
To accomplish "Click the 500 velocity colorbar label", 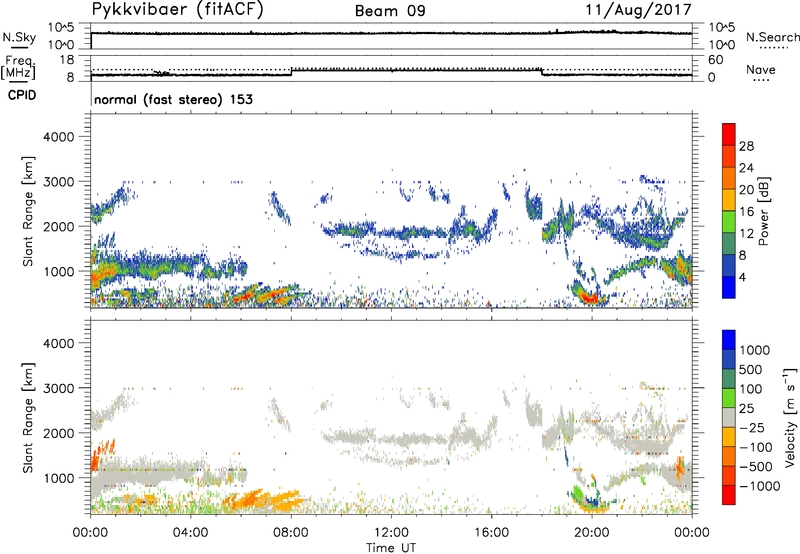I will 751,370.
